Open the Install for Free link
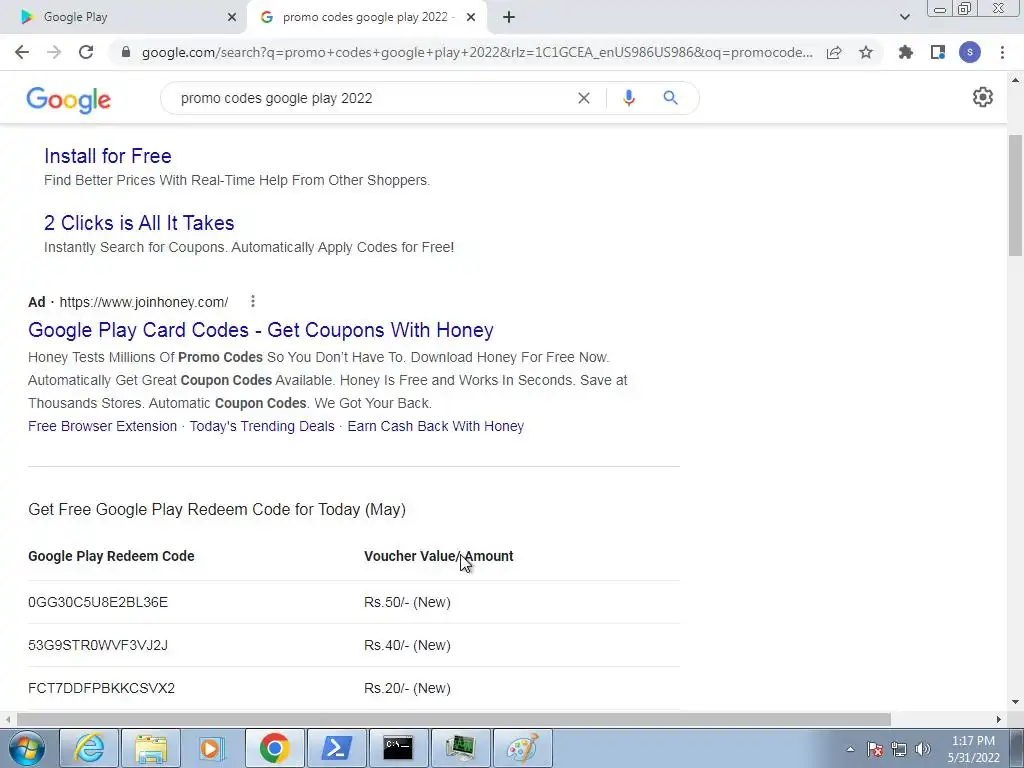The width and height of the screenshot is (1024, 768). click(x=108, y=156)
